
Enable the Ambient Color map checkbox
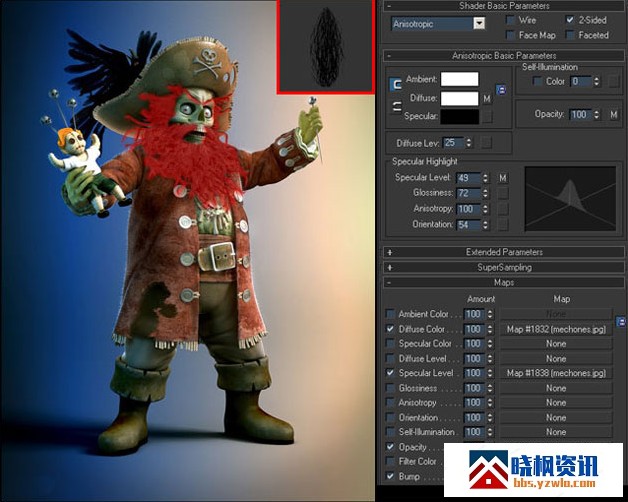point(390,314)
